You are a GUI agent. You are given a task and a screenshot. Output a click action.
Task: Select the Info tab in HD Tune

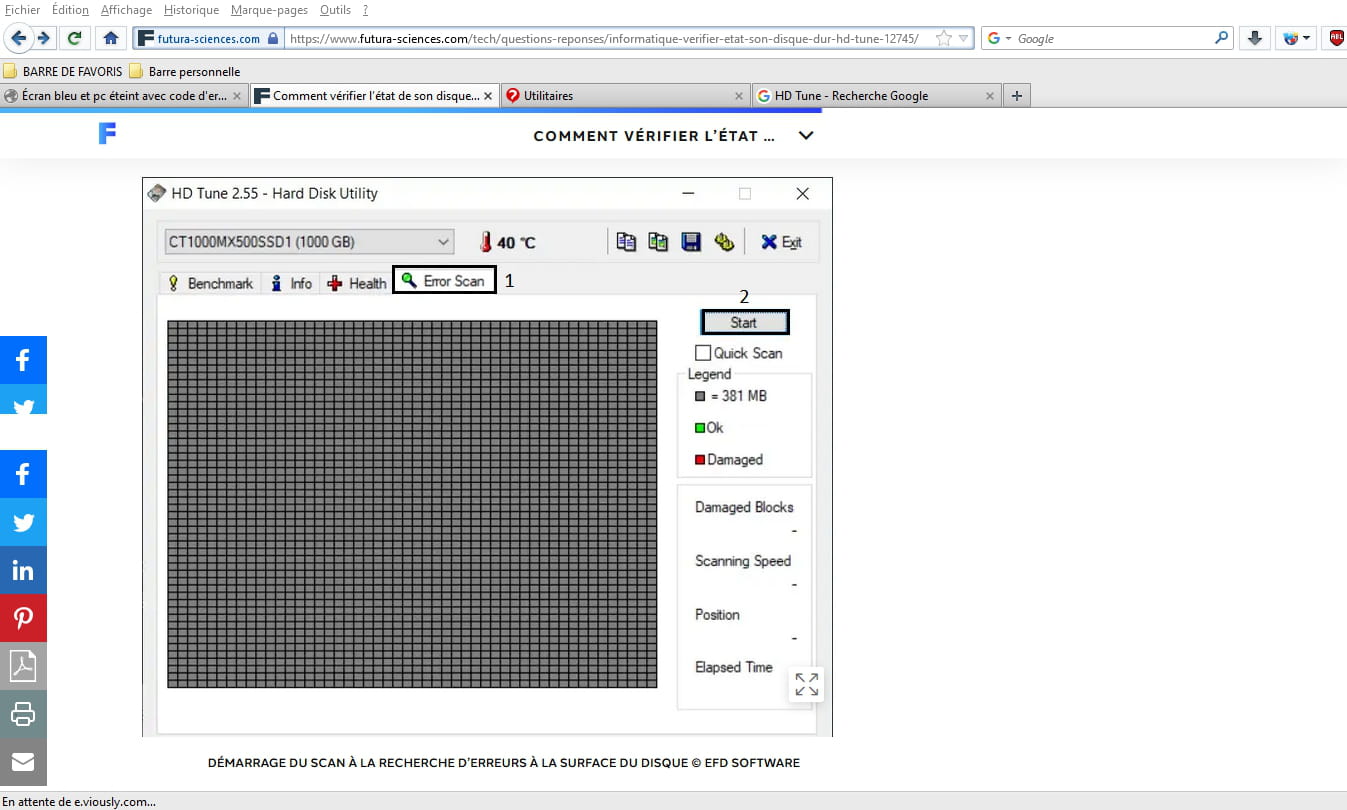291,283
